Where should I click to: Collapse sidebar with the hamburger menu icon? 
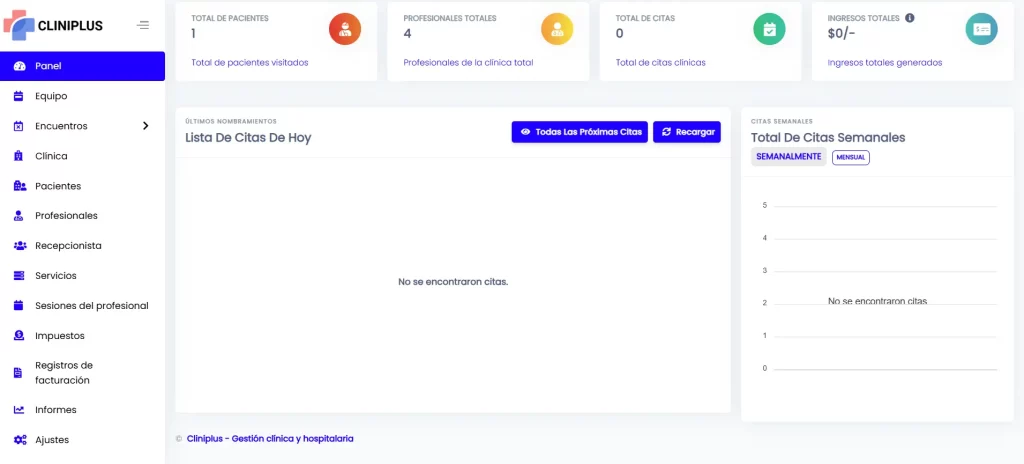143,25
